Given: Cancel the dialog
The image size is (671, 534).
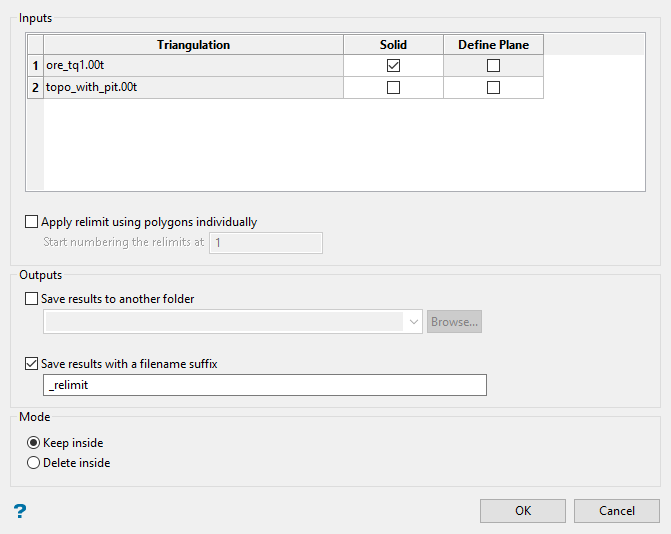Looking at the screenshot, I should [616, 511].
